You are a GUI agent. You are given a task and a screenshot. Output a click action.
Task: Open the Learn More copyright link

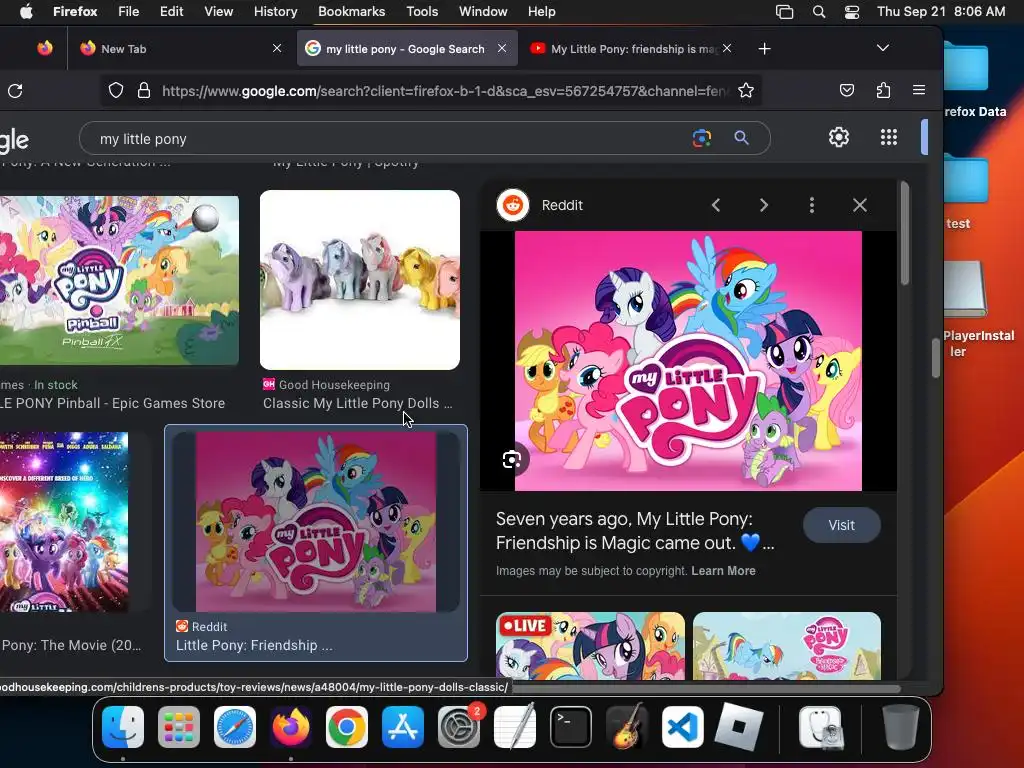pos(723,571)
